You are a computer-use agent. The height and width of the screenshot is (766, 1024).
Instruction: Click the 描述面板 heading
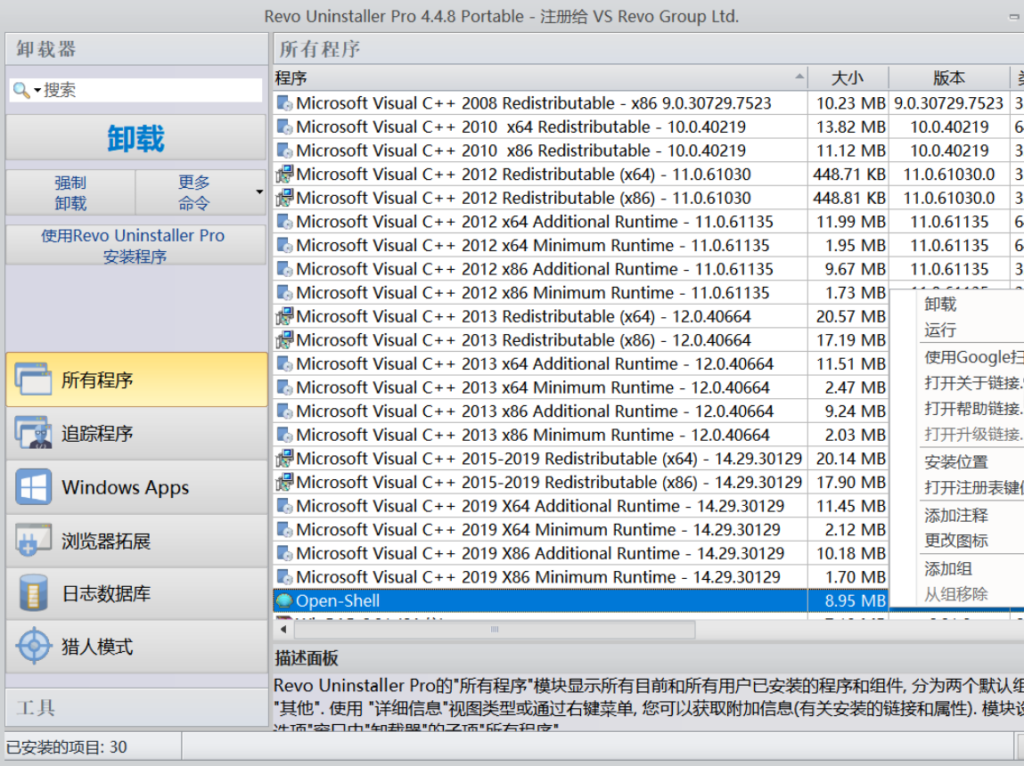click(306, 658)
